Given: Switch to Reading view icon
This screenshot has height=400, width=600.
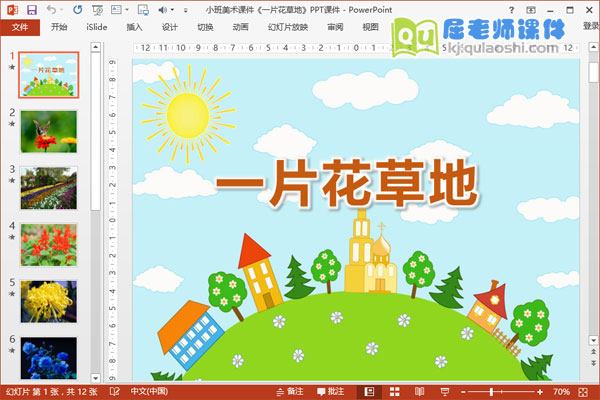Looking at the screenshot, I should (x=419, y=392).
